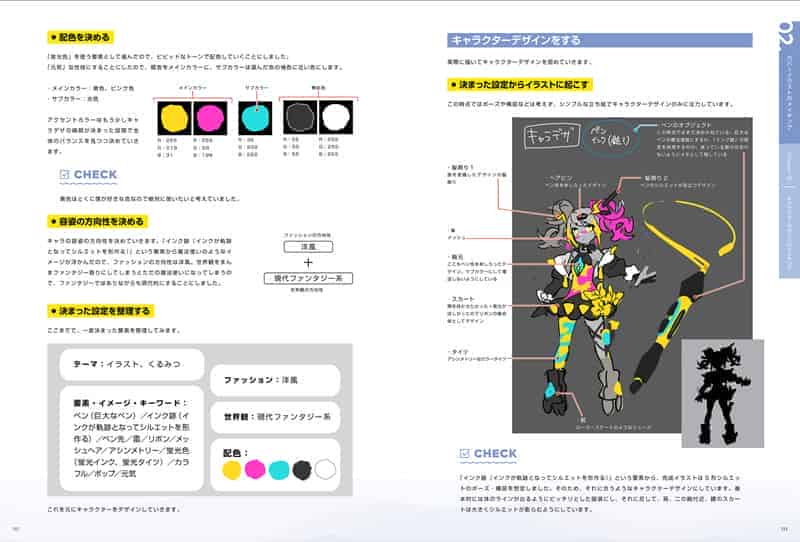Click the 決まった設定を整理する heading

tap(101, 311)
